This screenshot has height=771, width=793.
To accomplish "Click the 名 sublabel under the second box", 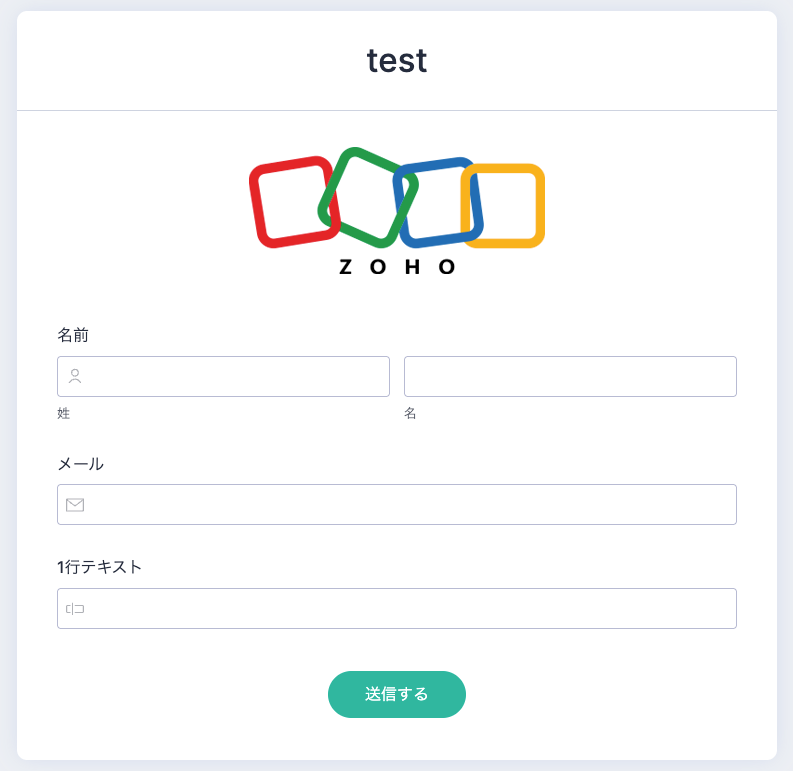I will (x=410, y=413).
